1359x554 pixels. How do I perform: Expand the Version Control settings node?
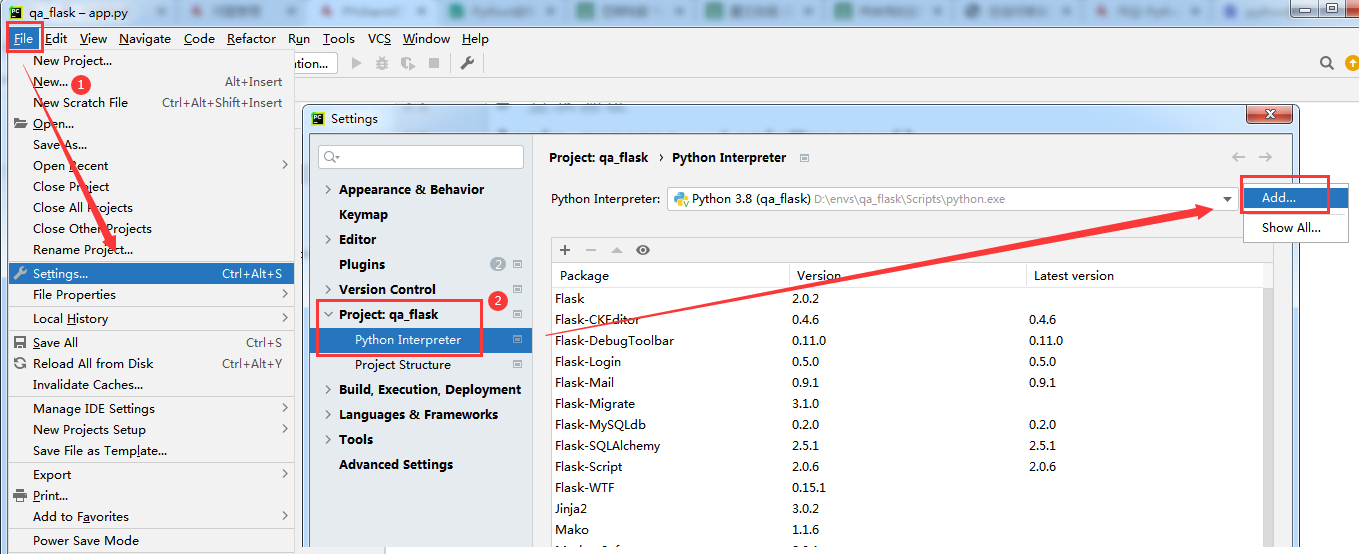pyautogui.click(x=328, y=289)
